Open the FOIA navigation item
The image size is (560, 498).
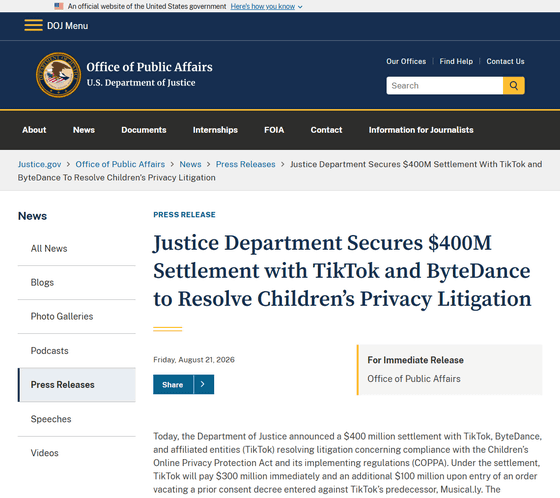[274, 130]
